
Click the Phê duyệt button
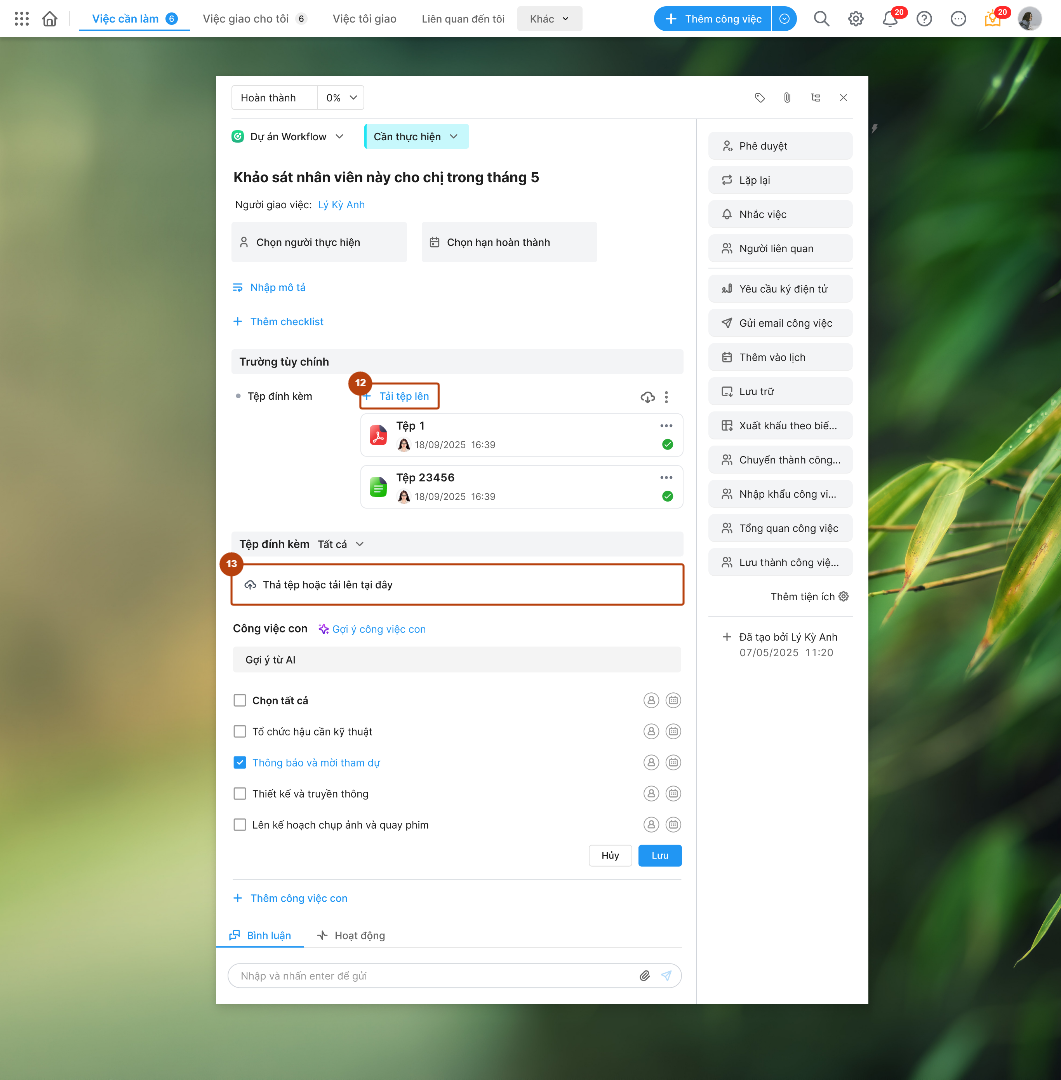780,146
